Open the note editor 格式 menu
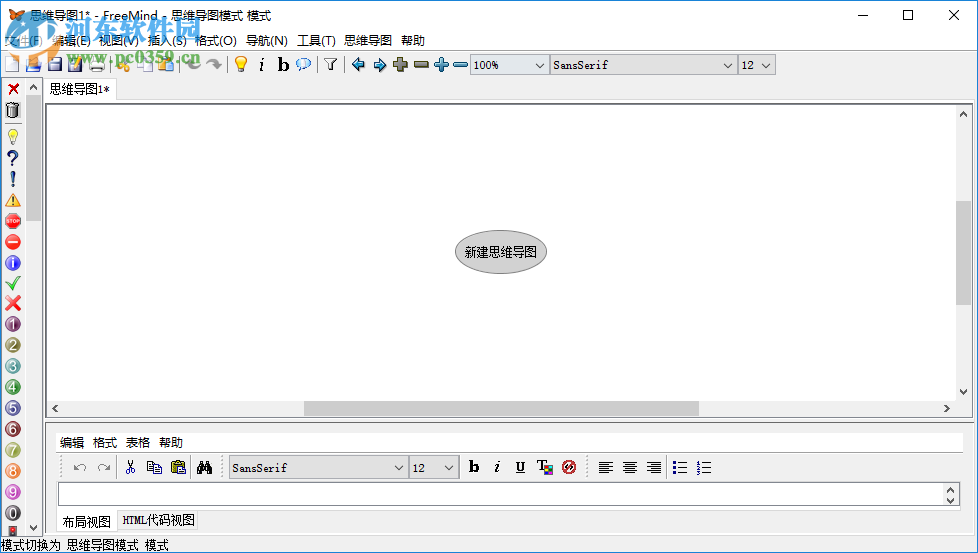Image resolution: width=978 pixels, height=553 pixels. pos(105,443)
